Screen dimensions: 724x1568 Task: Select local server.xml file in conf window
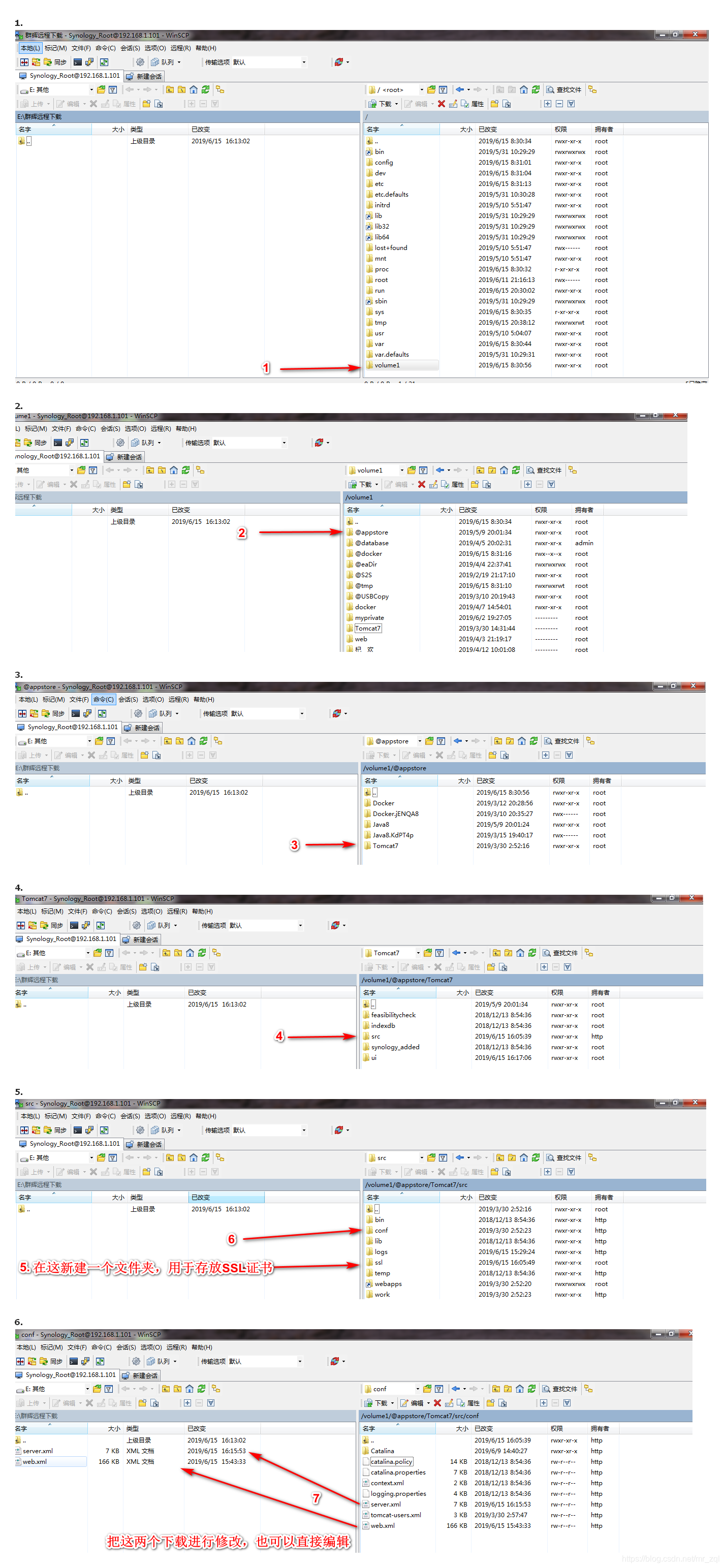pos(34,1451)
